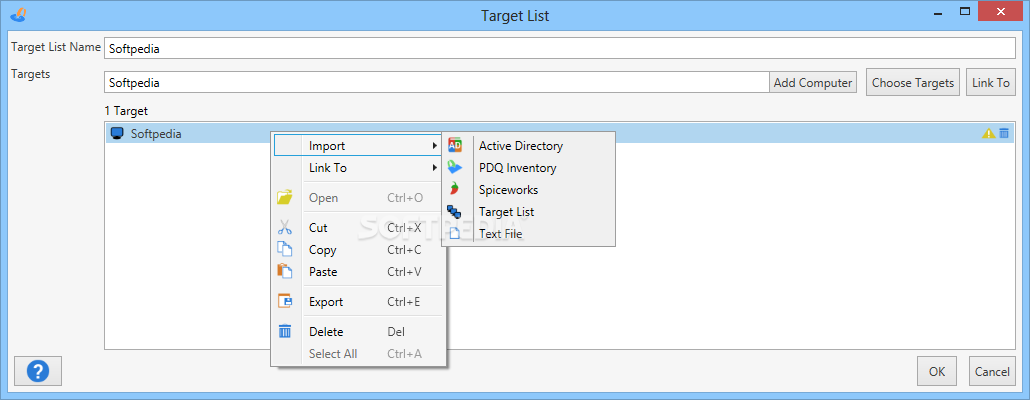Image resolution: width=1030 pixels, height=400 pixels.
Task: Click the Add Computer button
Action: (813, 83)
